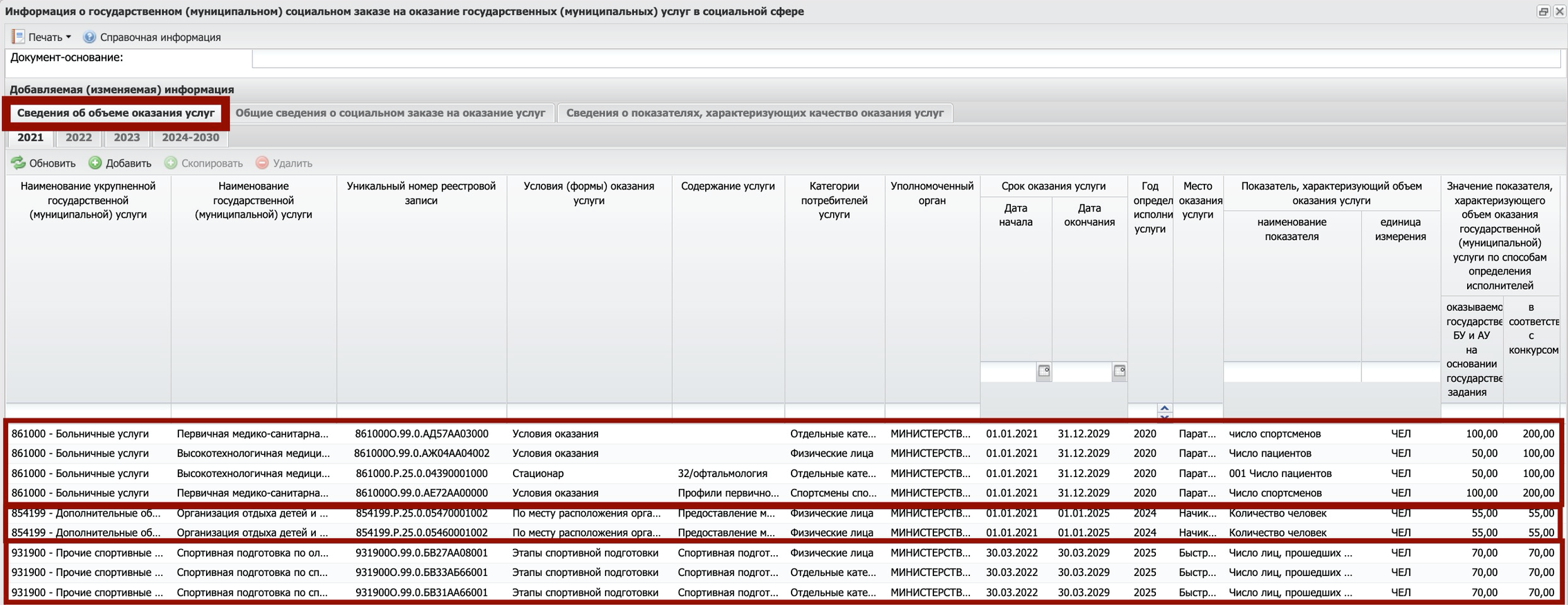The height and width of the screenshot is (605, 1568).
Task: Click the restore window icon at top right
Action: 1543,12
